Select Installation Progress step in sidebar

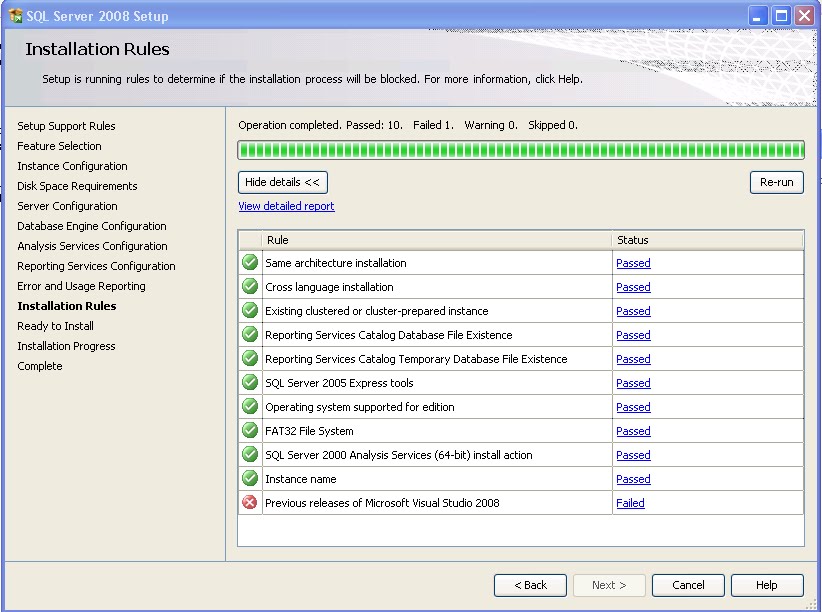66,346
